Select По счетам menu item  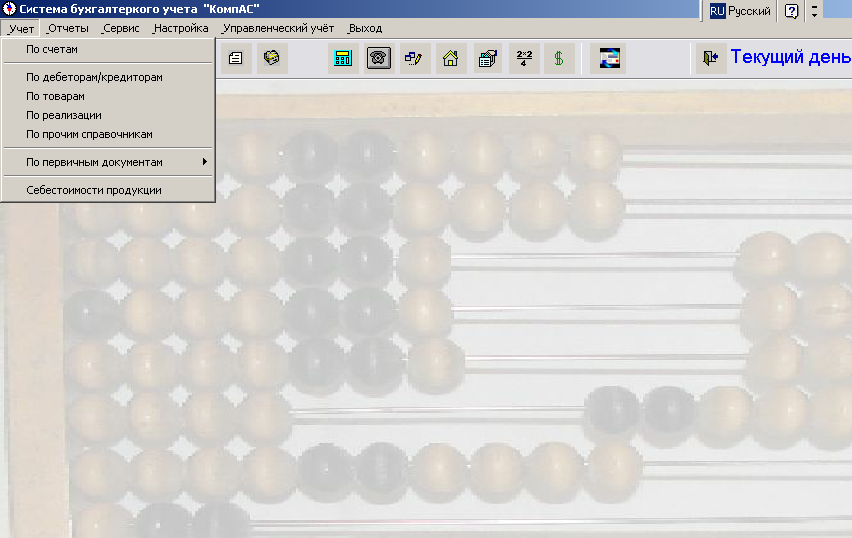coord(52,48)
